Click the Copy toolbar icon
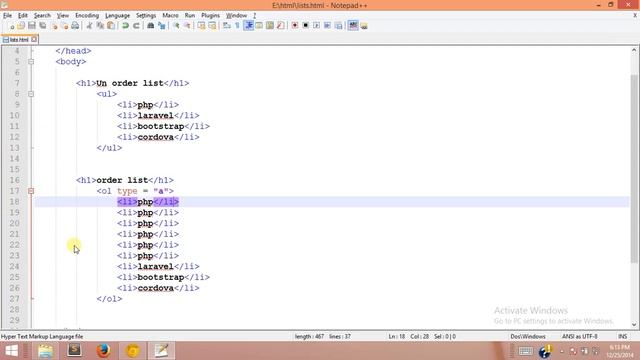Screen dimensions: 640x360 point(100,26)
